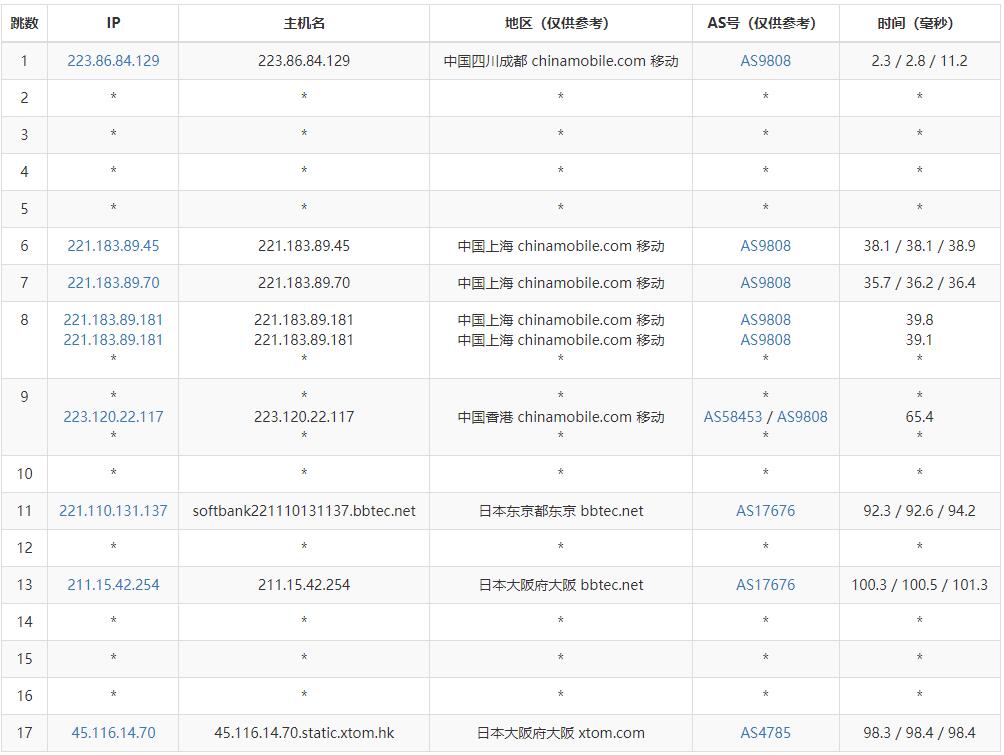Click the 223.86.84.129 IP link in hop 1

[113, 61]
